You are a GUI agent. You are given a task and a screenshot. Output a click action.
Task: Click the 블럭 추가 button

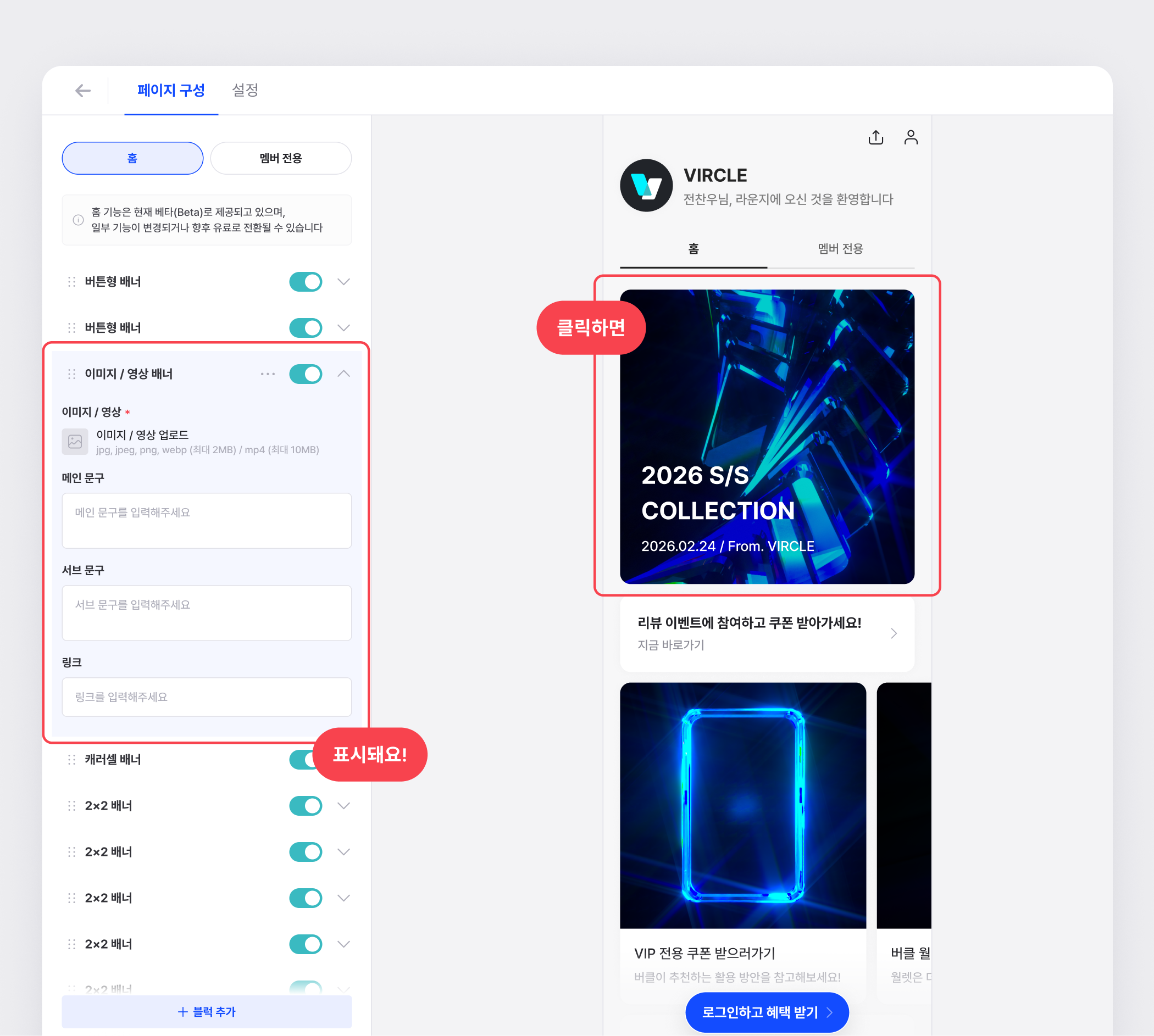point(207,1011)
